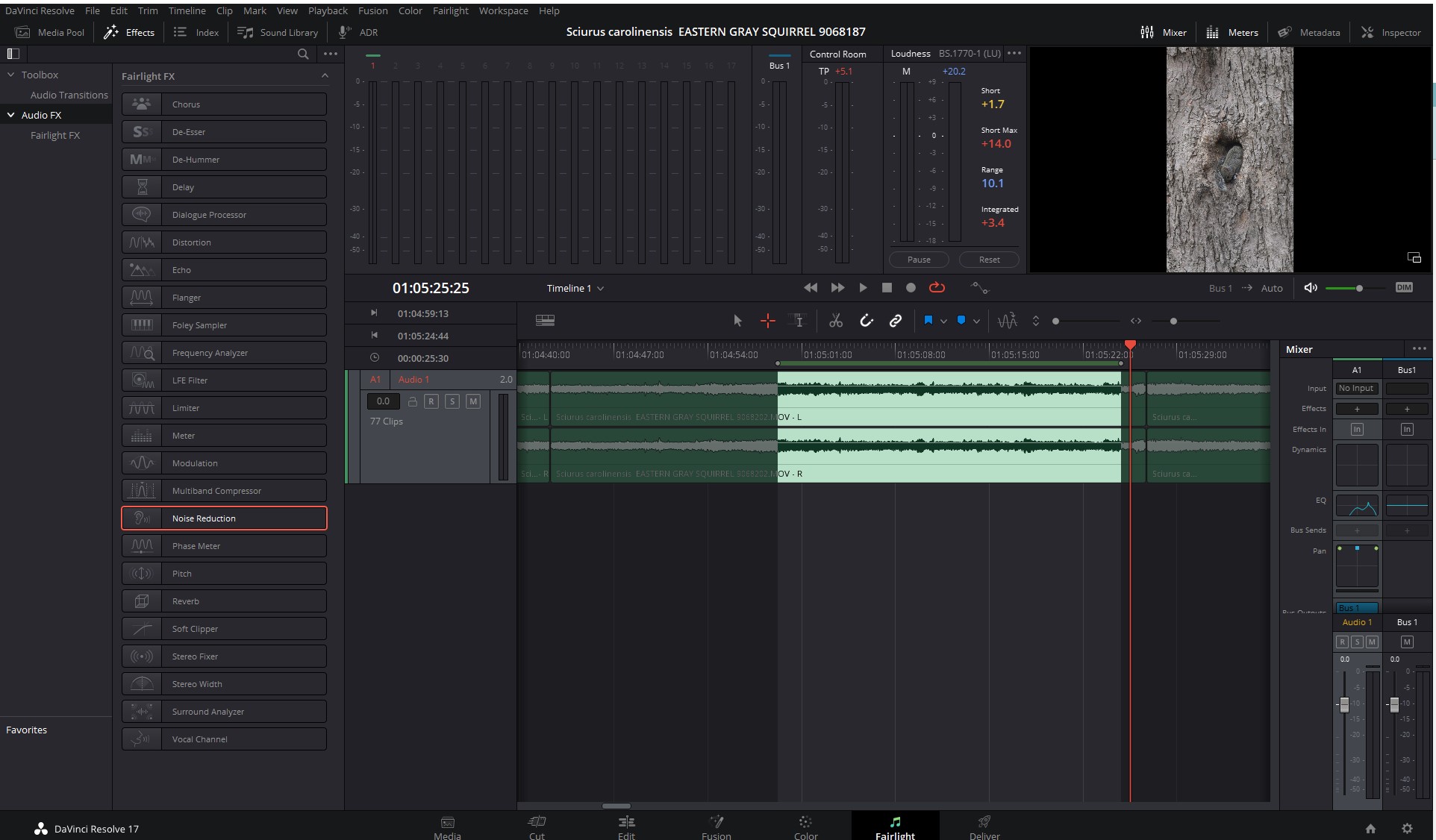Click the search magnifier in effects panel

[303, 54]
